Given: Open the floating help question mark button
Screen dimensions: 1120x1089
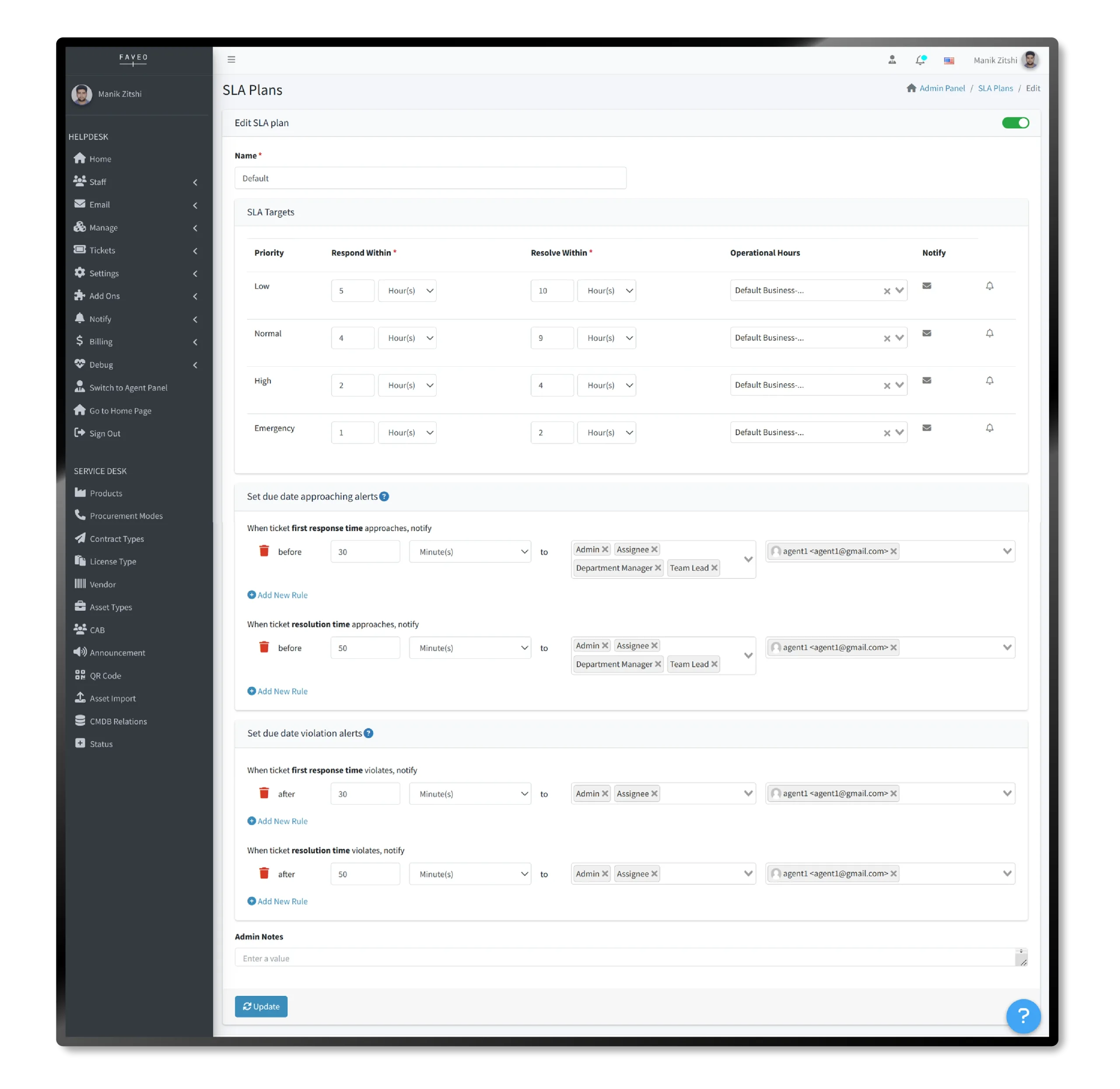Looking at the screenshot, I should click(1023, 1016).
